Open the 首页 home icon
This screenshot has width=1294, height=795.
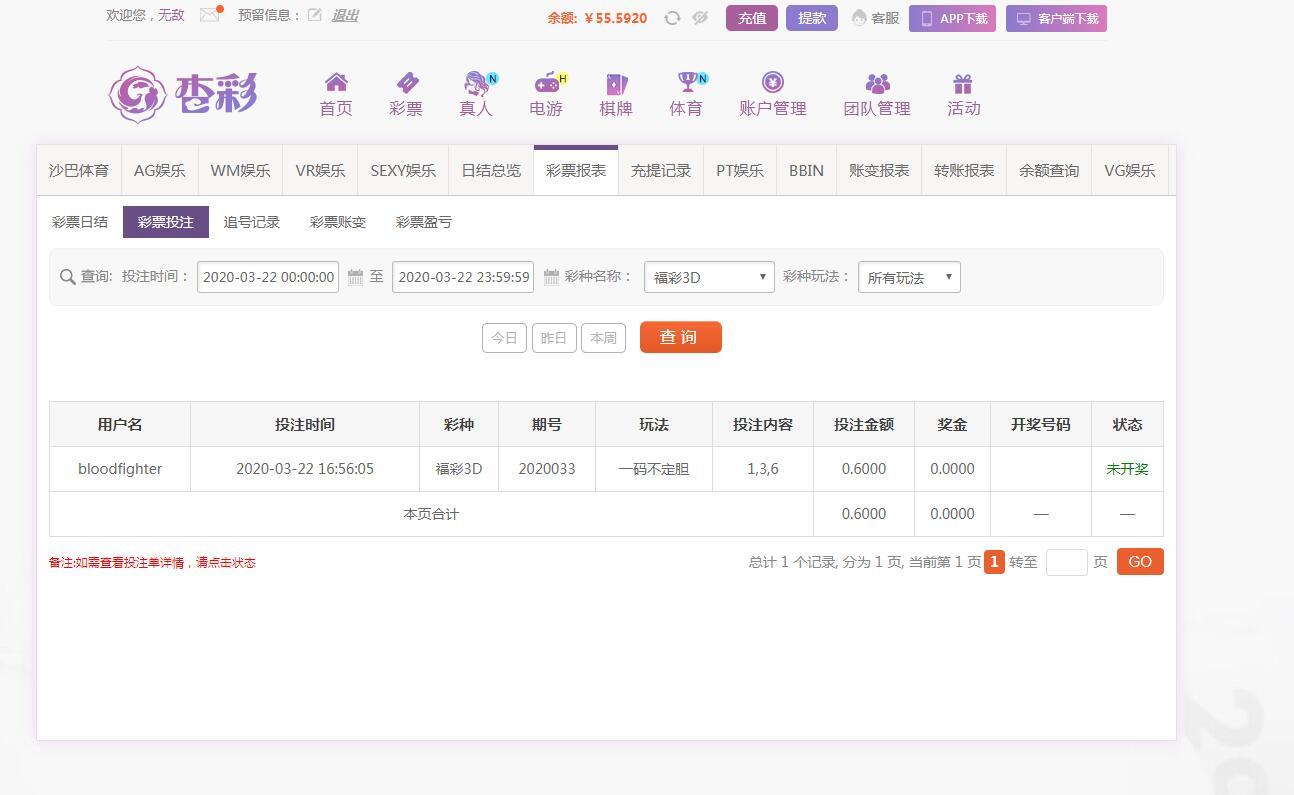336,83
